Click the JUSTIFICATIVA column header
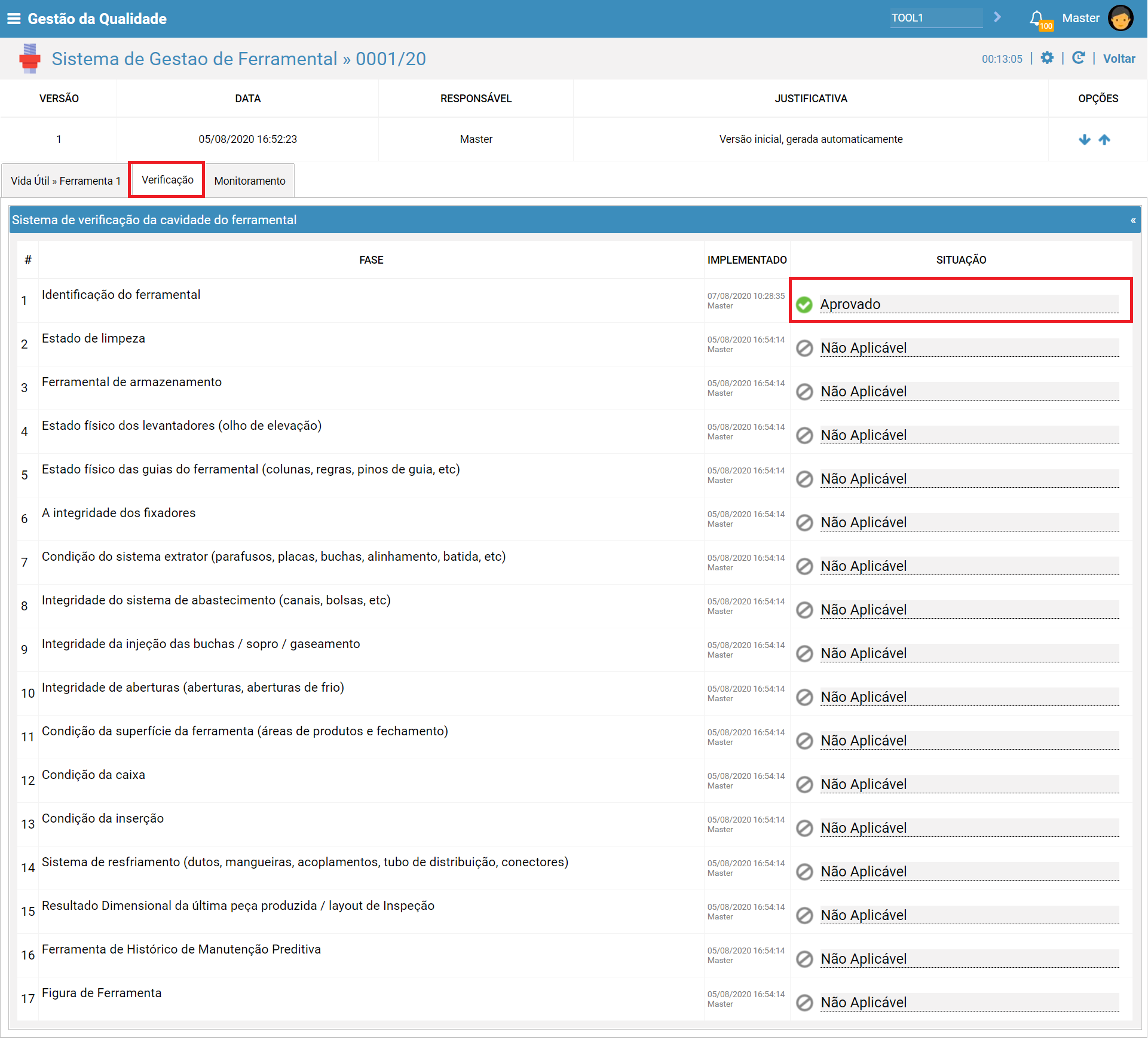This screenshot has width=1148, height=1039. tap(811, 99)
